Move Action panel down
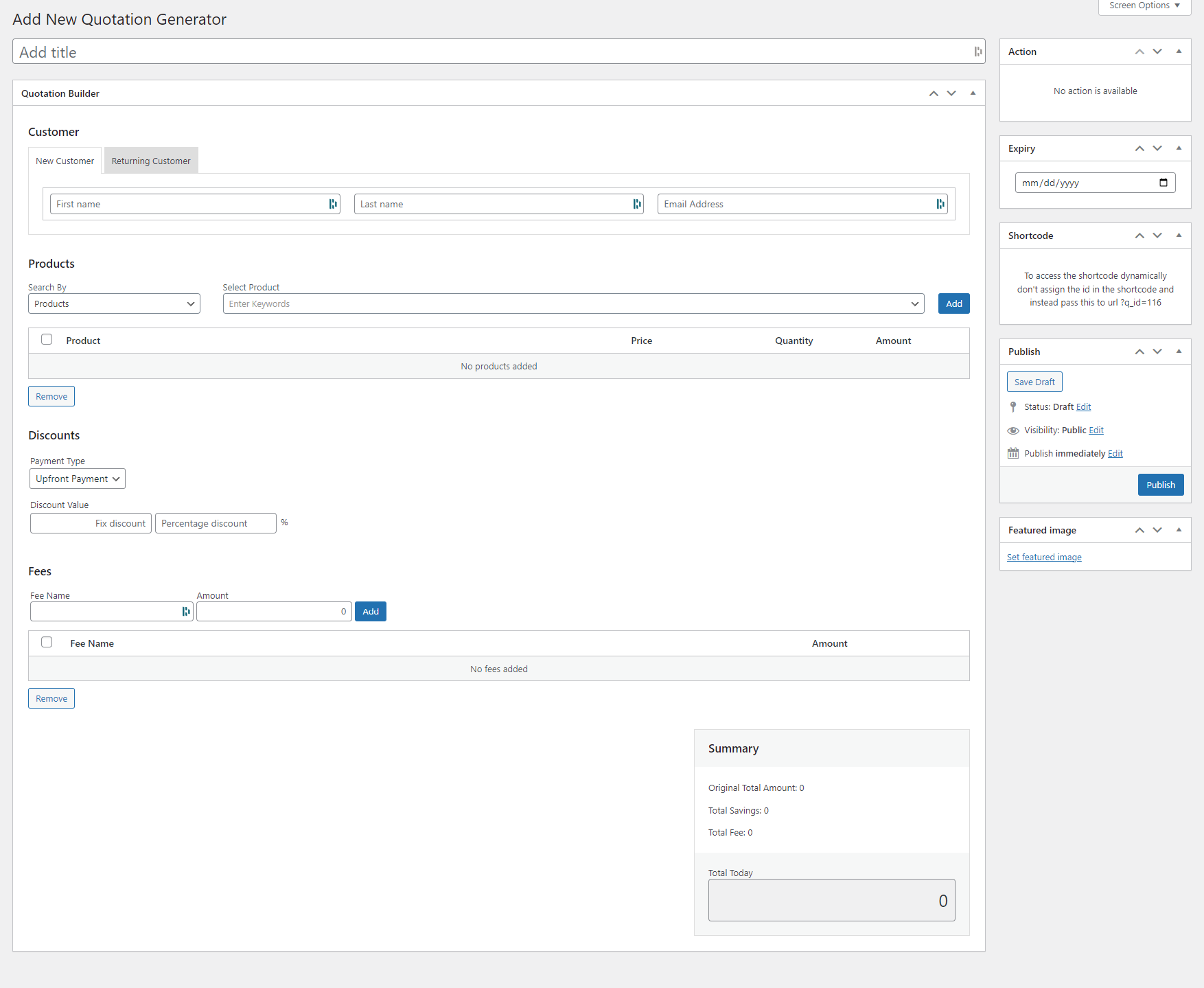Viewport: 1204px width, 988px height. click(1157, 51)
